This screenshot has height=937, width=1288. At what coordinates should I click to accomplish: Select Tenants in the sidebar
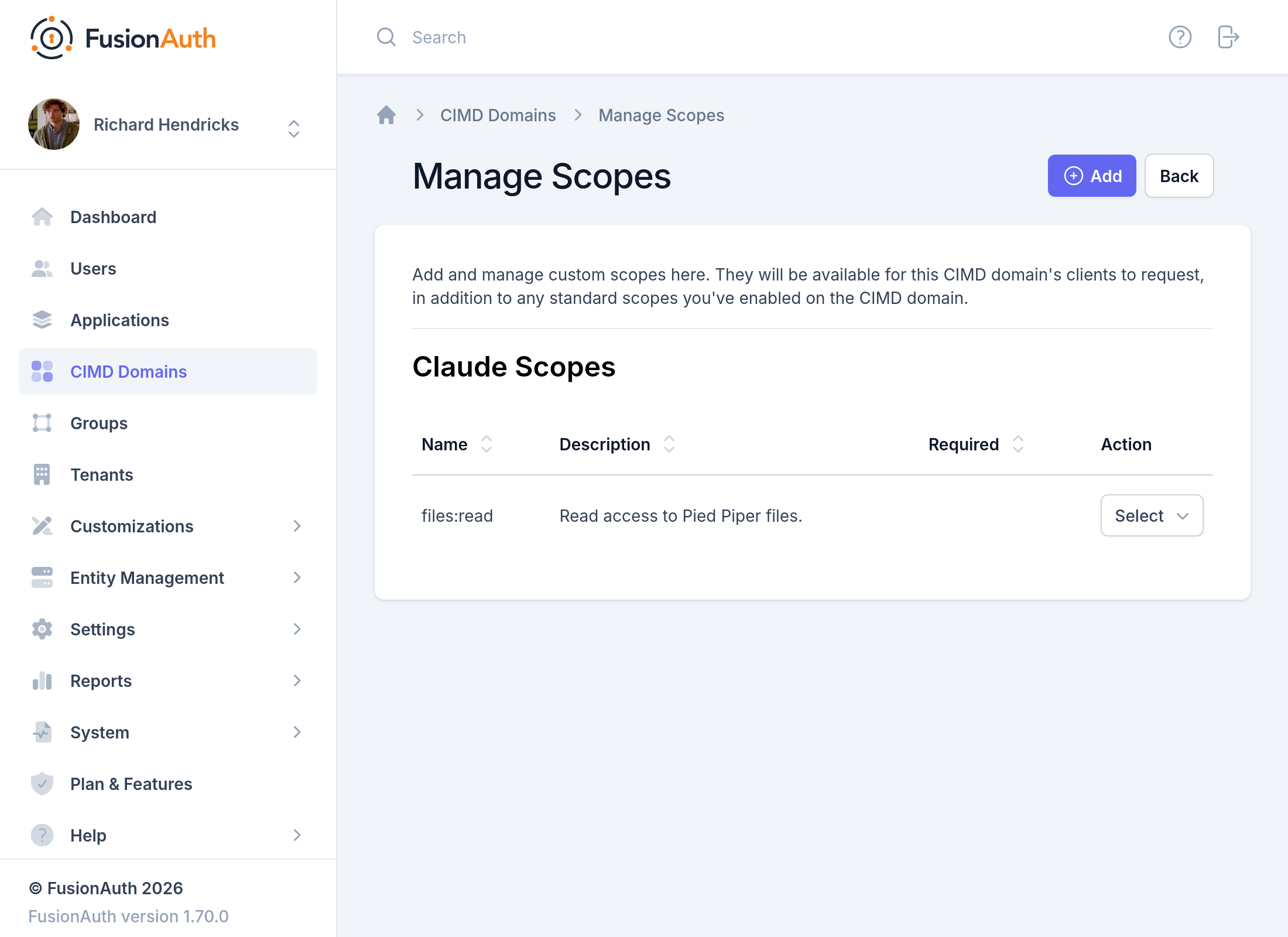pyautogui.click(x=168, y=474)
